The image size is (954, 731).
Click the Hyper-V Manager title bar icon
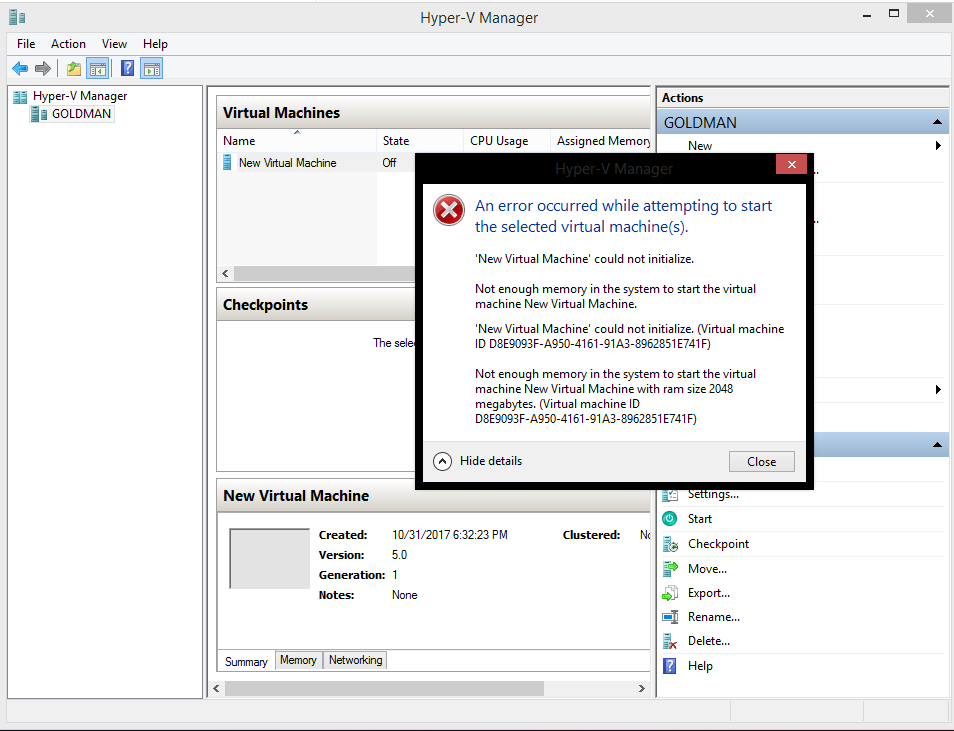coord(17,17)
